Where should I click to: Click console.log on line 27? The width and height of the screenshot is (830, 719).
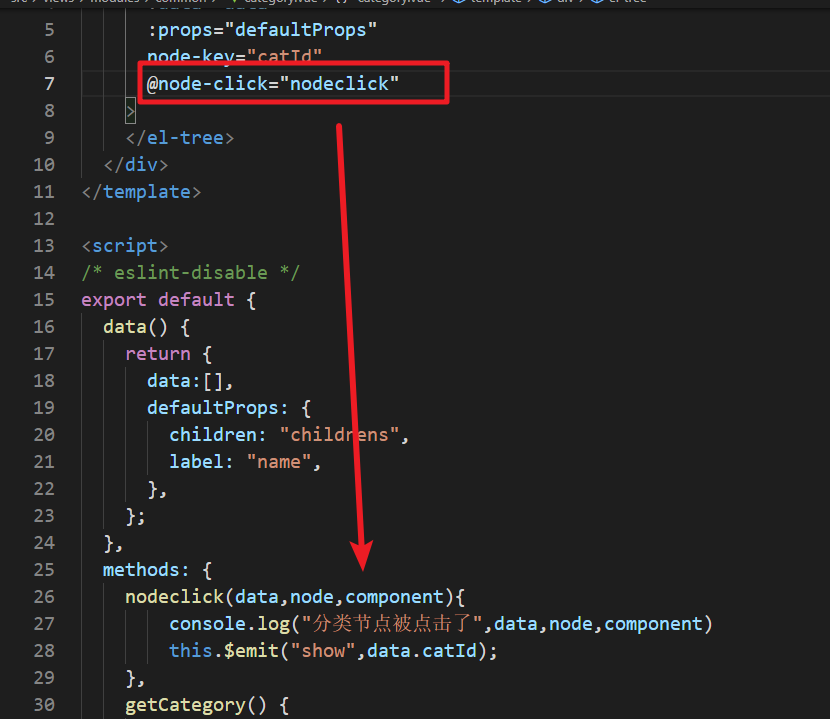click(229, 624)
